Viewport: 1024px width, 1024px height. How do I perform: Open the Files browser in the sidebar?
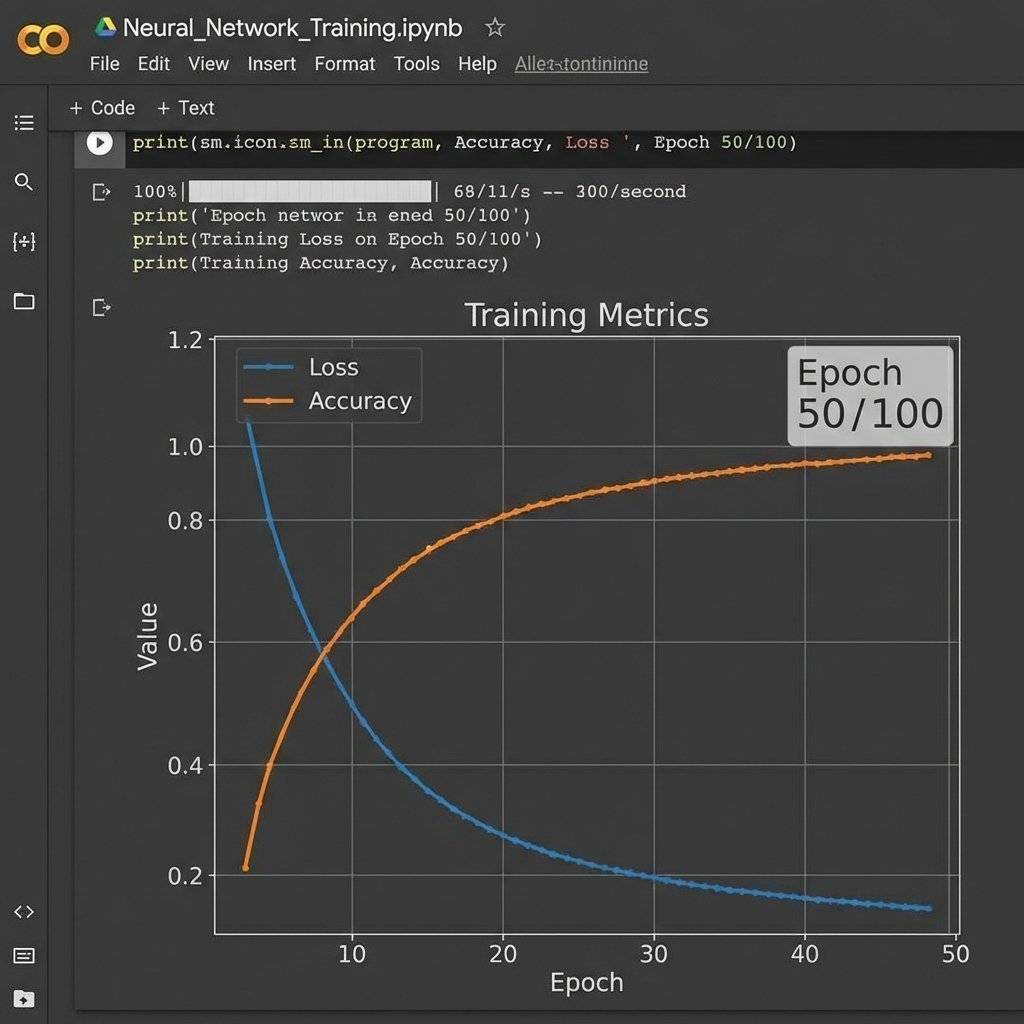point(24,302)
